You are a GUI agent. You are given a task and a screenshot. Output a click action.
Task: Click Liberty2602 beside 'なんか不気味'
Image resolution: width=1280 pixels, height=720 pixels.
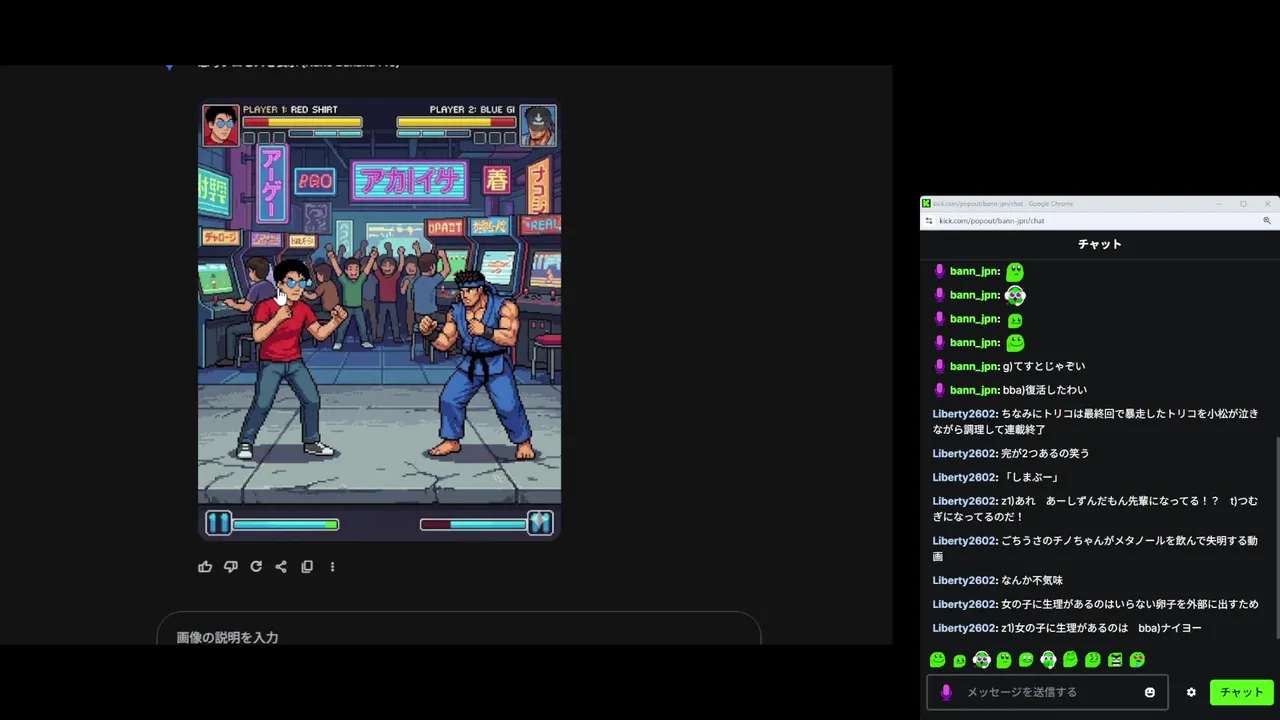click(965, 581)
